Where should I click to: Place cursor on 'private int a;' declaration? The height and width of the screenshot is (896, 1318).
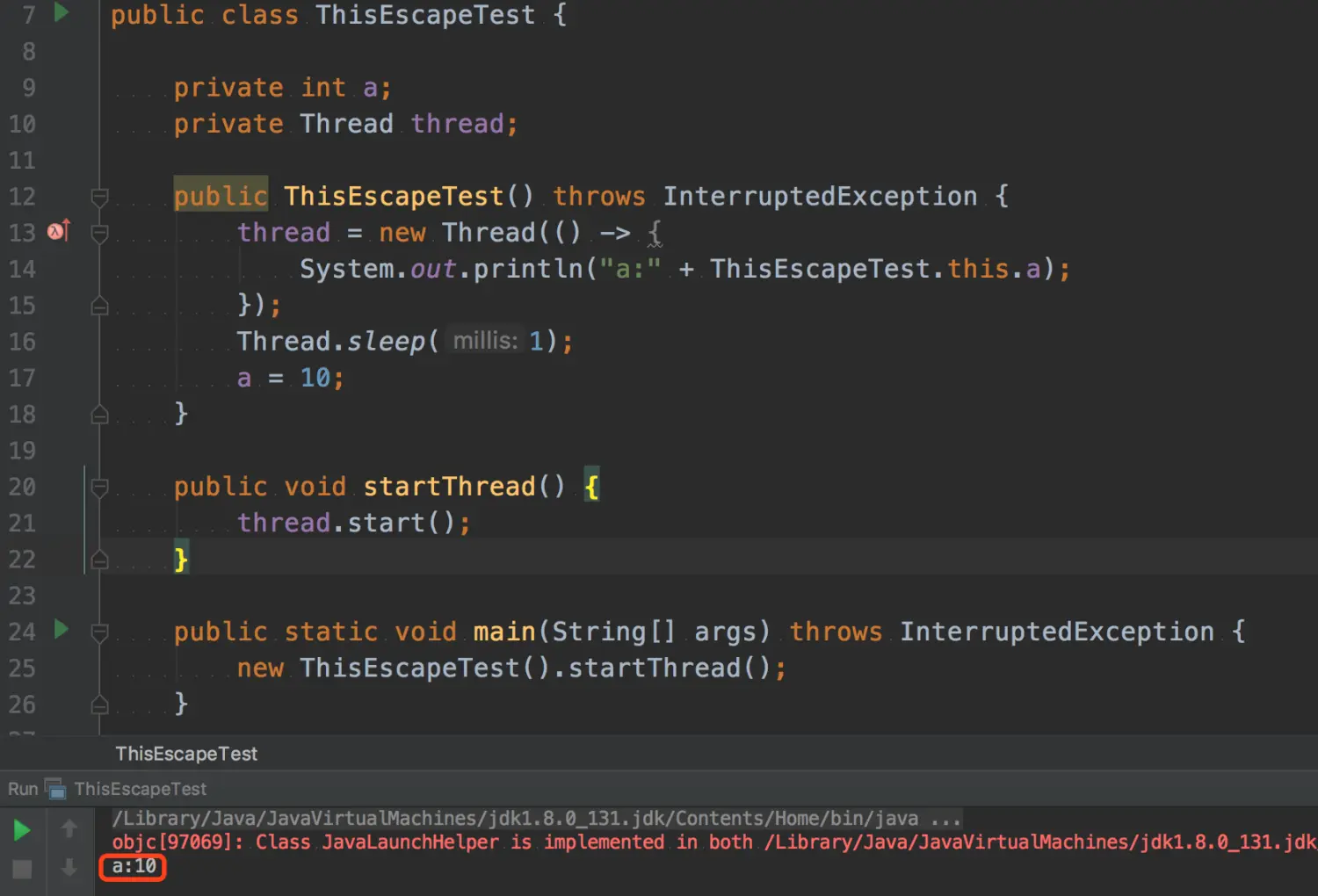[x=282, y=88]
